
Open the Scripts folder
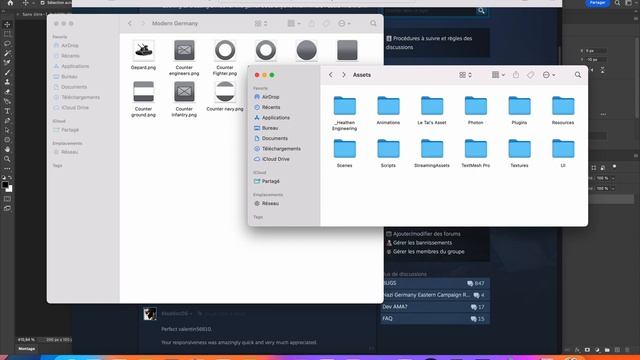coord(388,153)
